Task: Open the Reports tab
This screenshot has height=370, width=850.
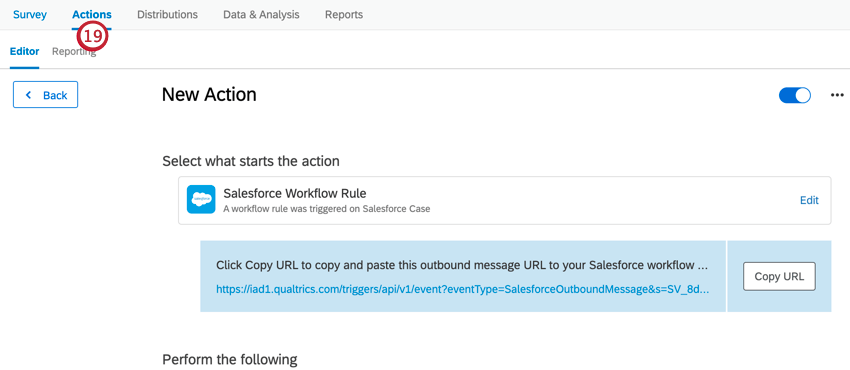Action: click(344, 15)
